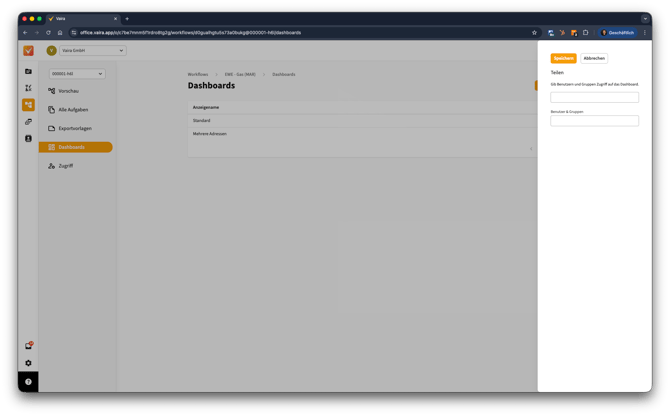Screen dimensions: 670x416
Task: Select the active workflows icon in left rail
Action: [x=28, y=105]
